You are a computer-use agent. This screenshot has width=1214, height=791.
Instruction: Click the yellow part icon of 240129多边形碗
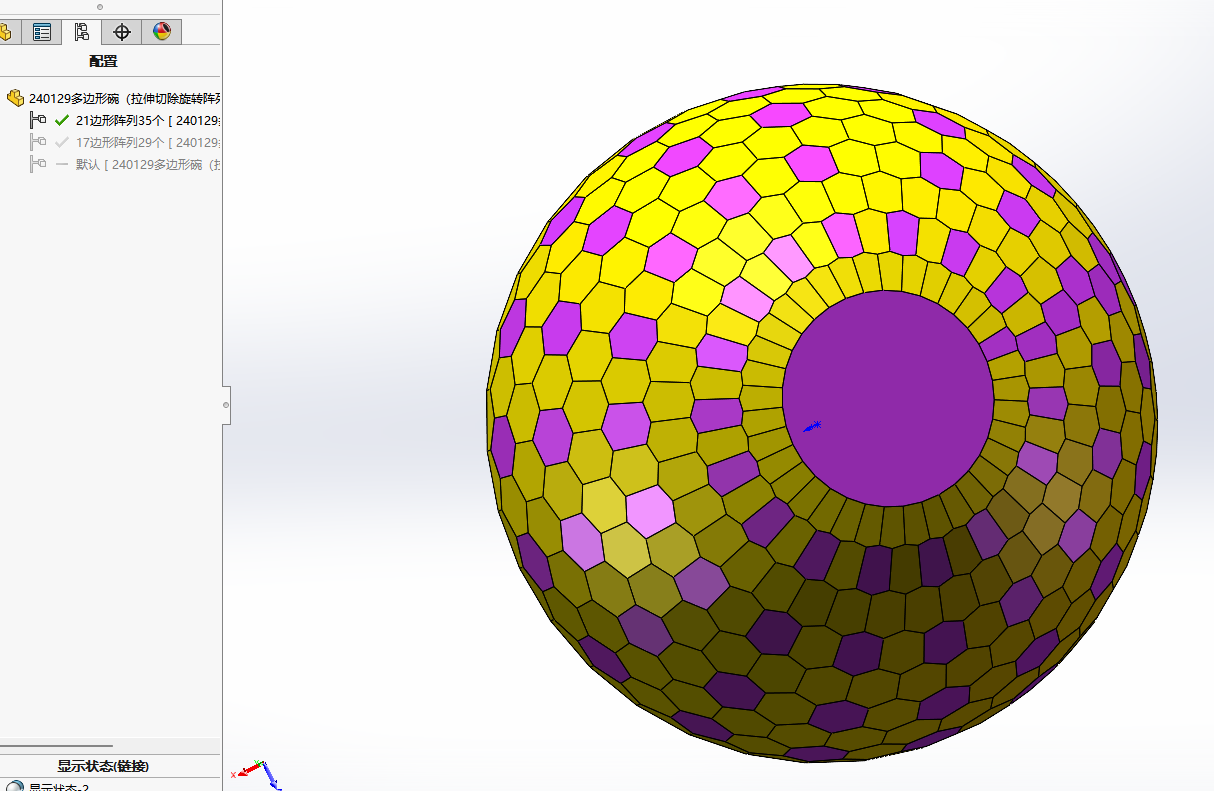15,98
